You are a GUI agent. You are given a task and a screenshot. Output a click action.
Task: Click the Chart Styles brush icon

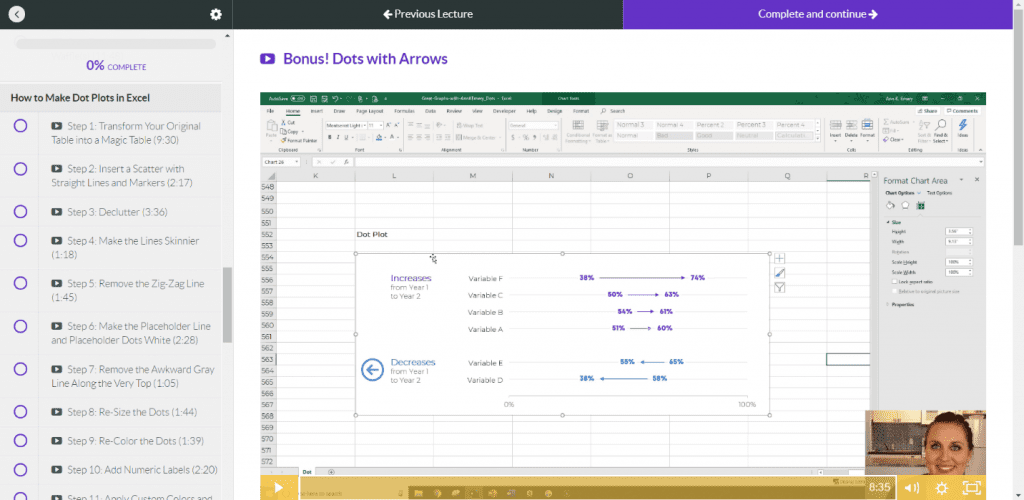tap(779, 273)
